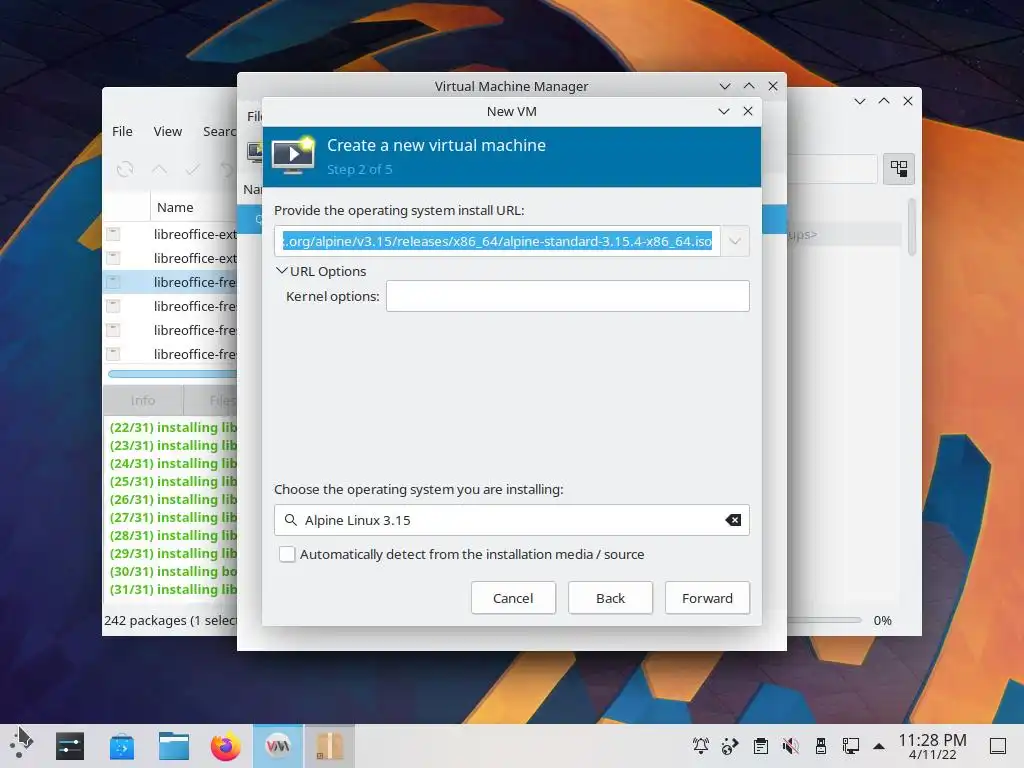Switch to Virtual Machine Manager taskbar entry
Viewport: 1024px width, 768px height.
tap(278, 746)
